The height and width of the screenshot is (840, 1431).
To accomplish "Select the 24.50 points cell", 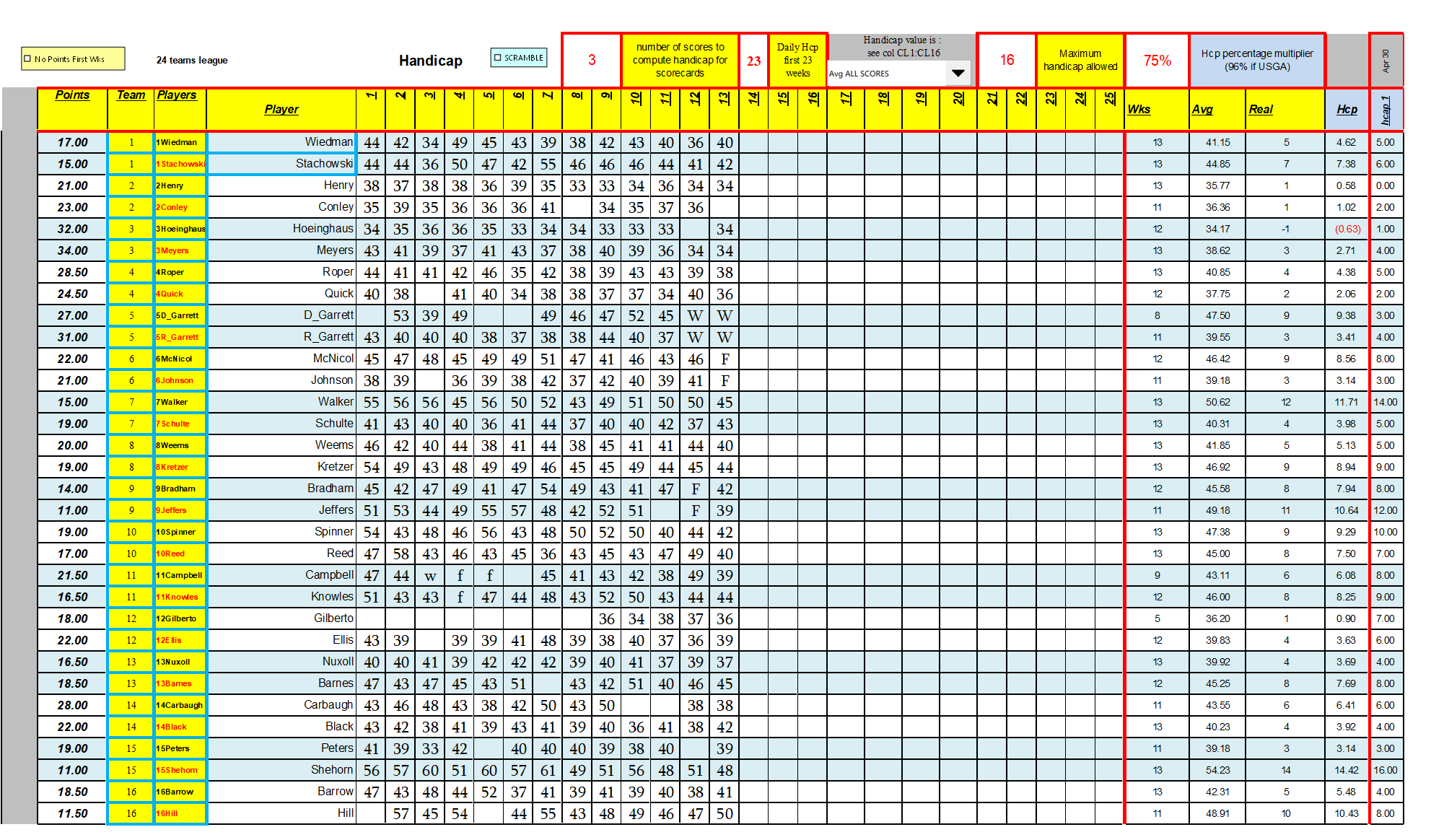I will click(x=72, y=294).
